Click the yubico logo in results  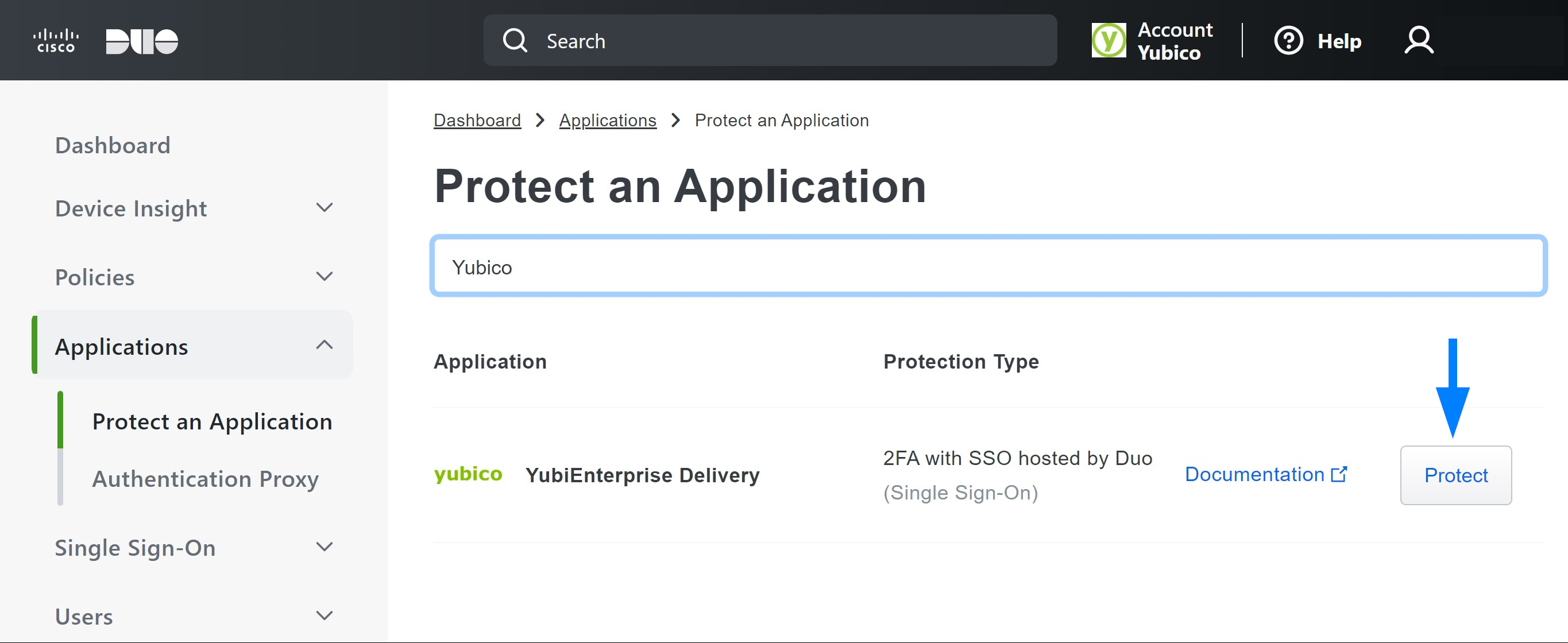click(468, 474)
